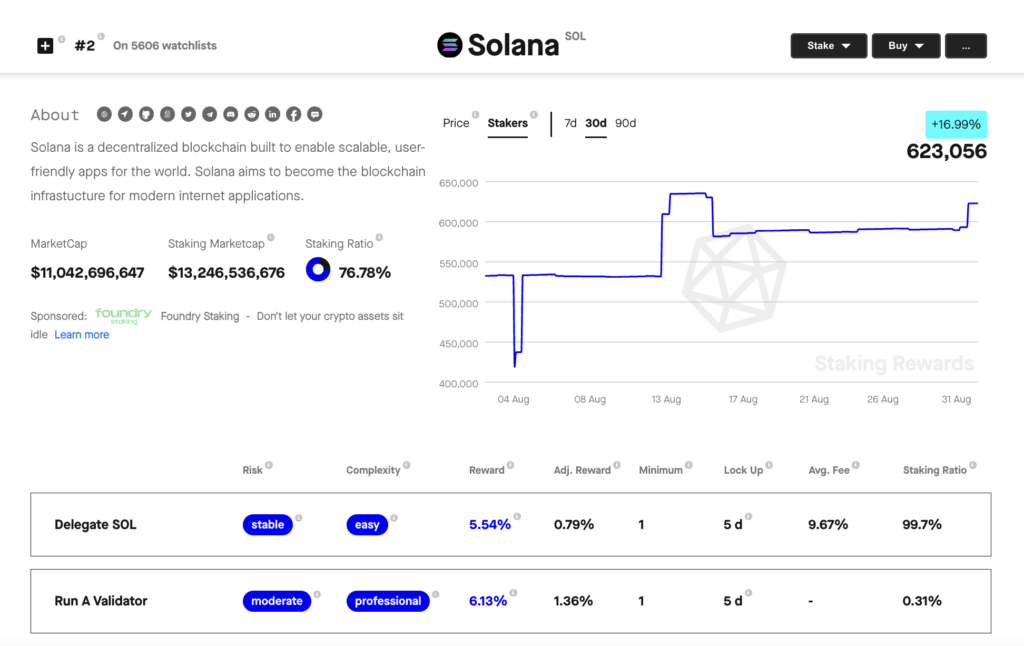Click the Staking Ratio circular gauge
This screenshot has height=646, width=1024.
tap(317, 269)
